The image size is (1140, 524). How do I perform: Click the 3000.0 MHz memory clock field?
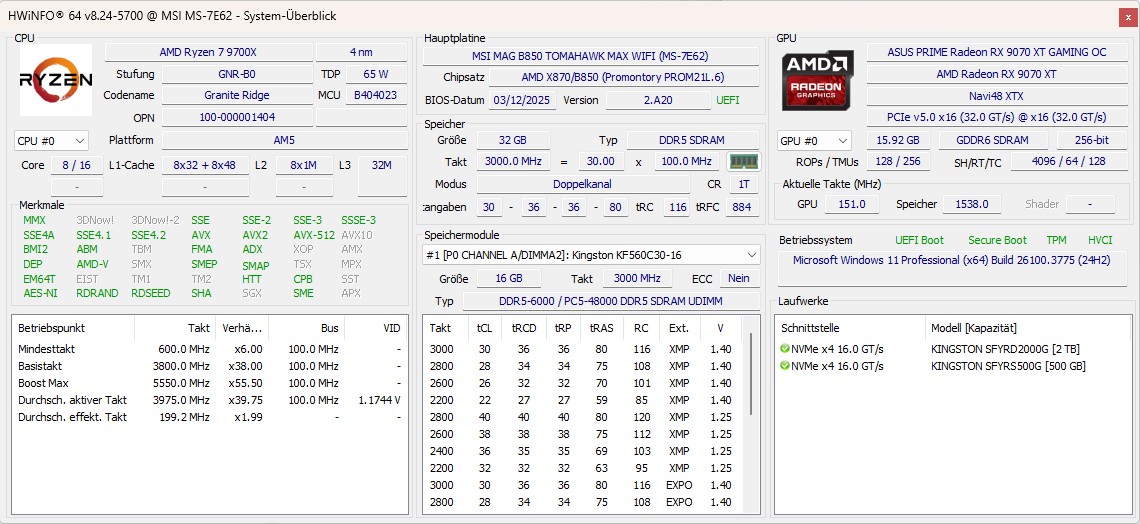tap(513, 161)
